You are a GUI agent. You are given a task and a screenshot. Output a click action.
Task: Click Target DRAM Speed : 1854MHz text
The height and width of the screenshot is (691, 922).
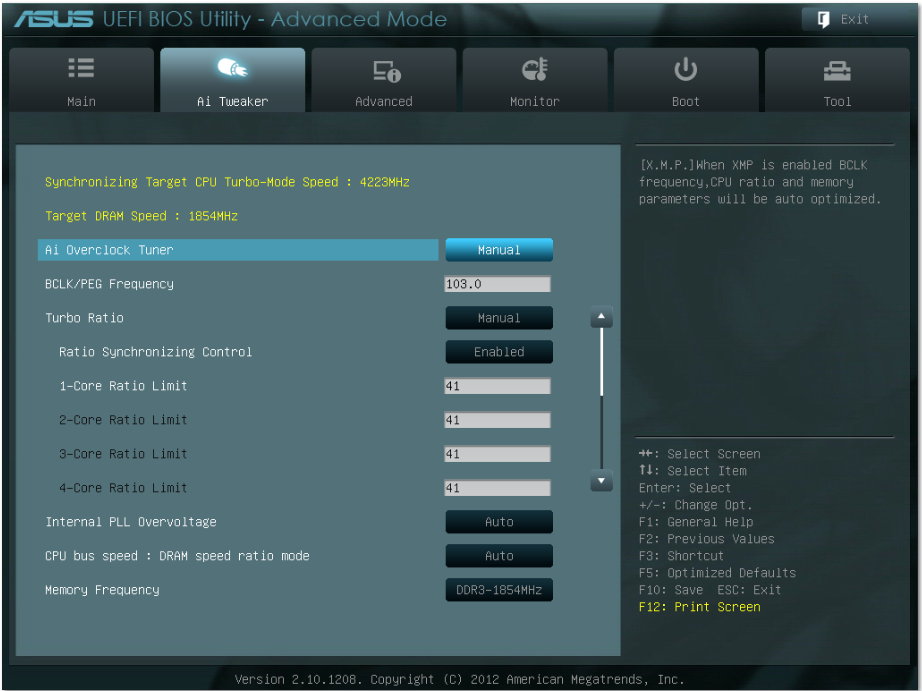[x=142, y=216]
